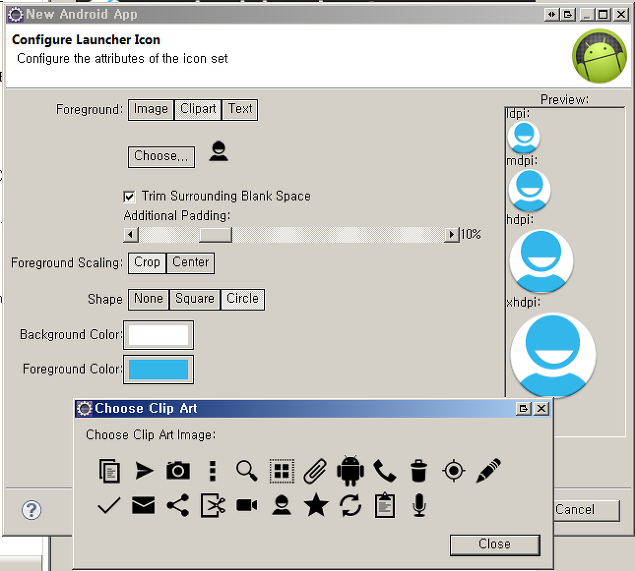Open the Background Color picker

pos(158,335)
